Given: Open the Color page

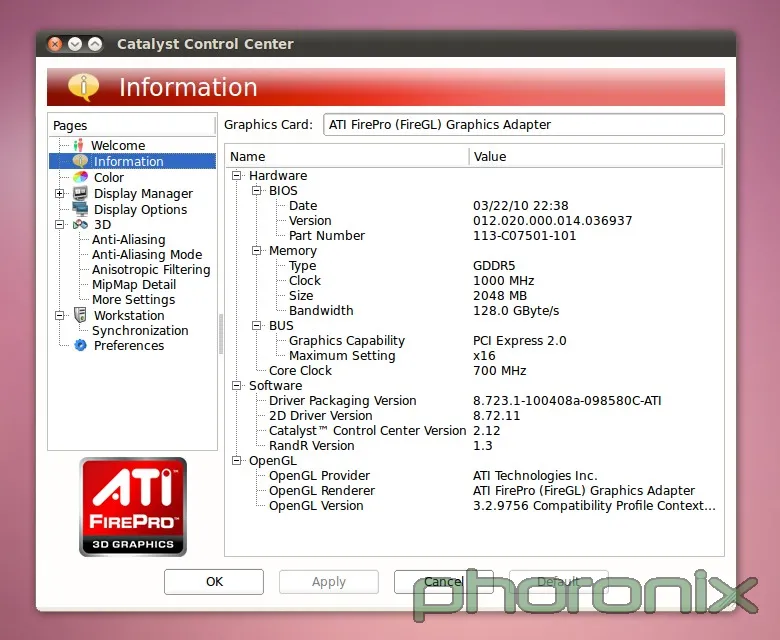Looking at the screenshot, I should (x=109, y=178).
